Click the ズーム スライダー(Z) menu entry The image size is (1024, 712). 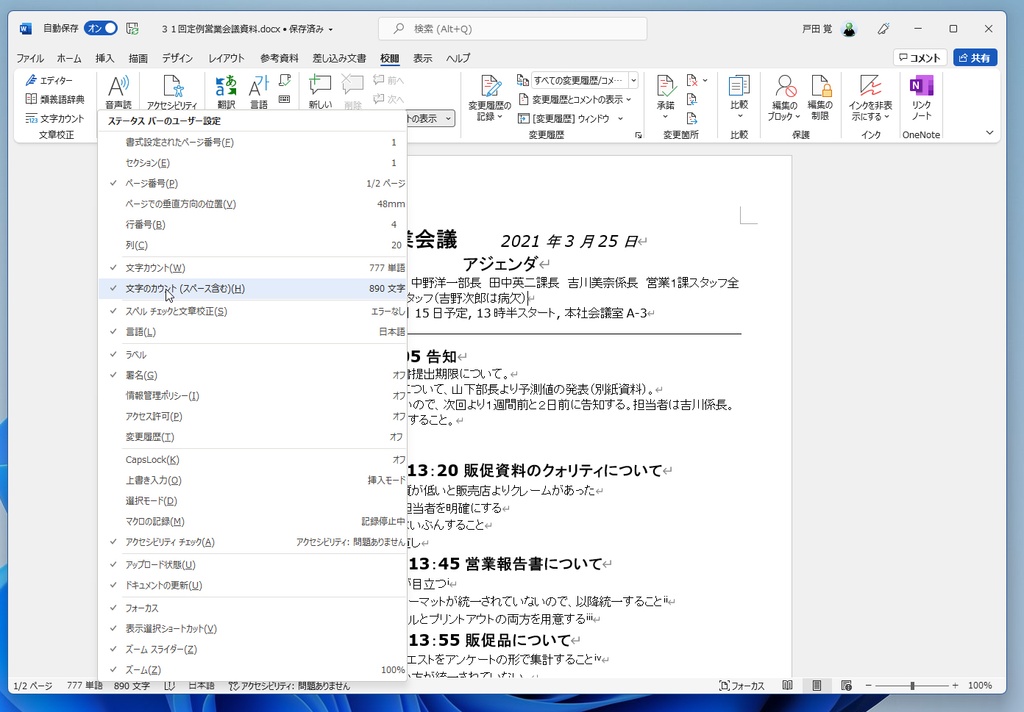252,649
